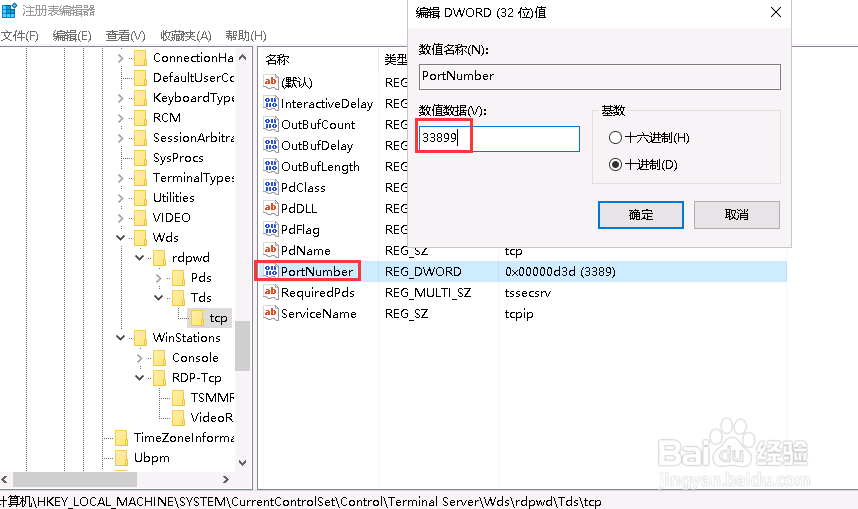Click the PdClass DWORD icon
858x509 pixels.
[x=270, y=187]
